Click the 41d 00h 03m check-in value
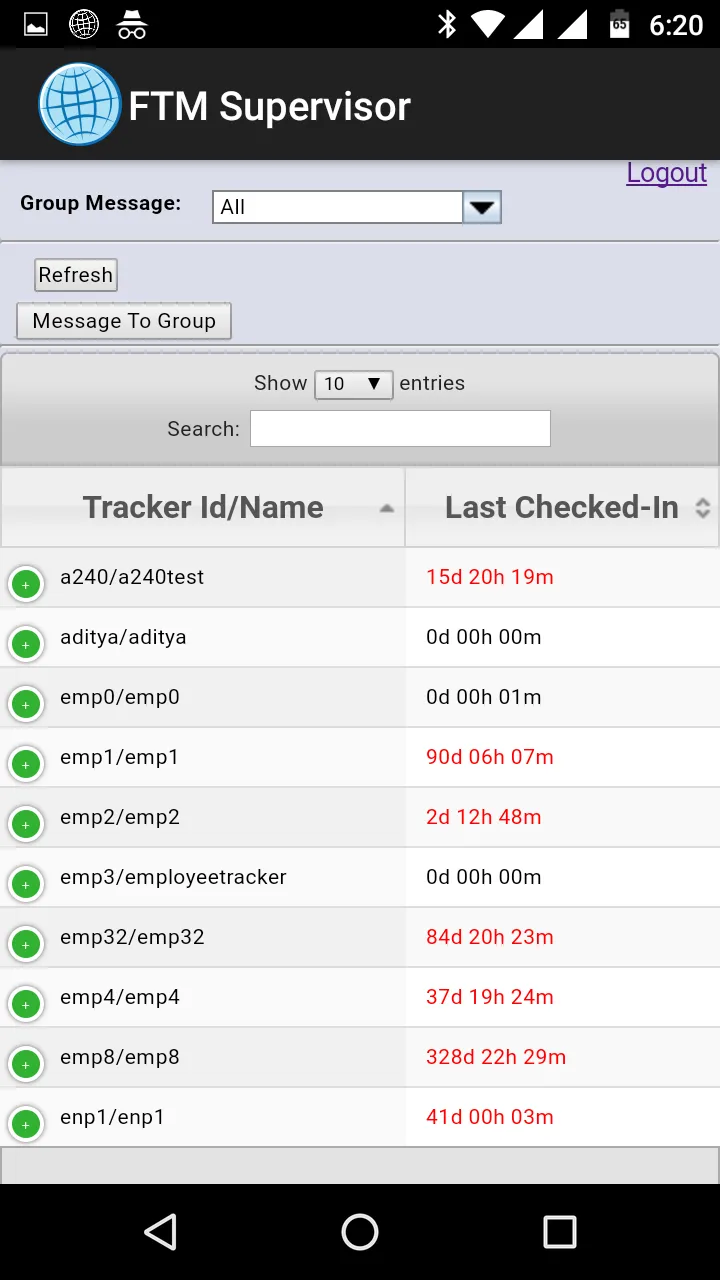Image resolution: width=720 pixels, height=1280 pixels. pyautogui.click(x=490, y=1117)
